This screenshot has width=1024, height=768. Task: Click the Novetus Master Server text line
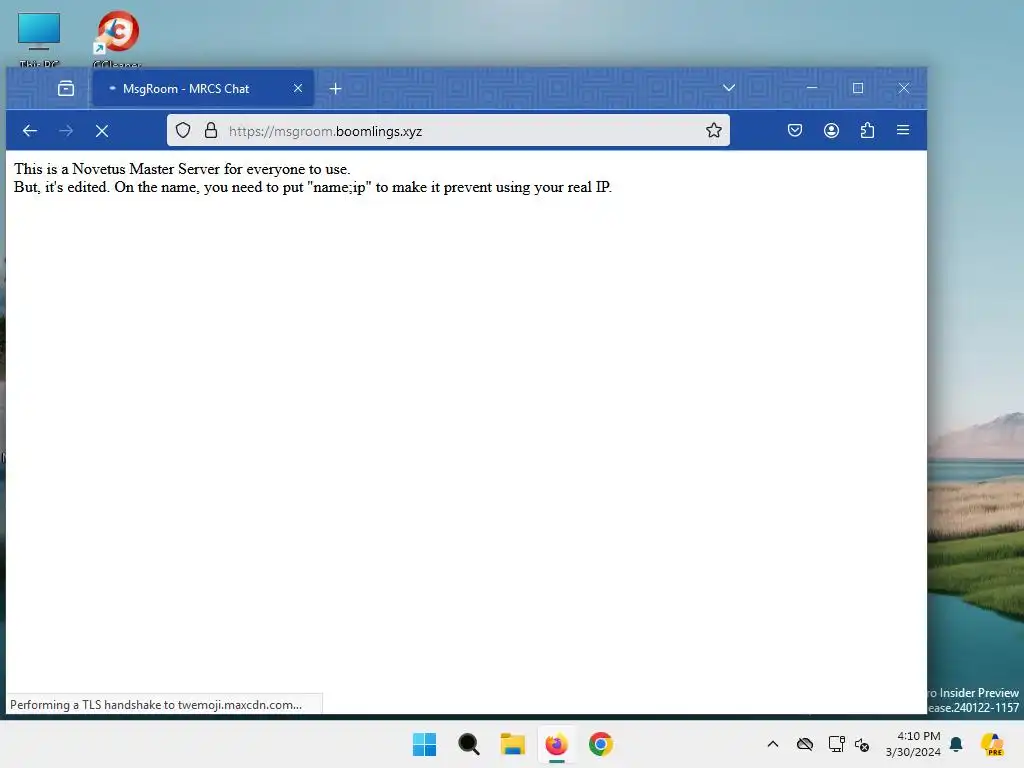(182, 169)
